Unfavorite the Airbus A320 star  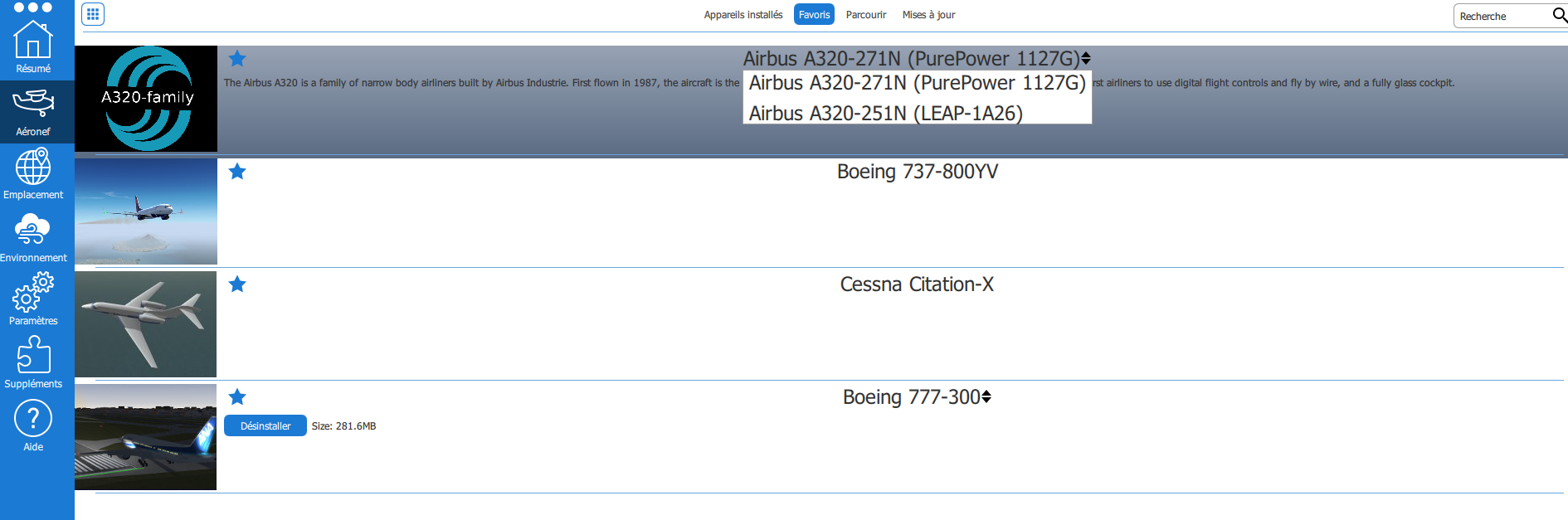pos(237,58)
